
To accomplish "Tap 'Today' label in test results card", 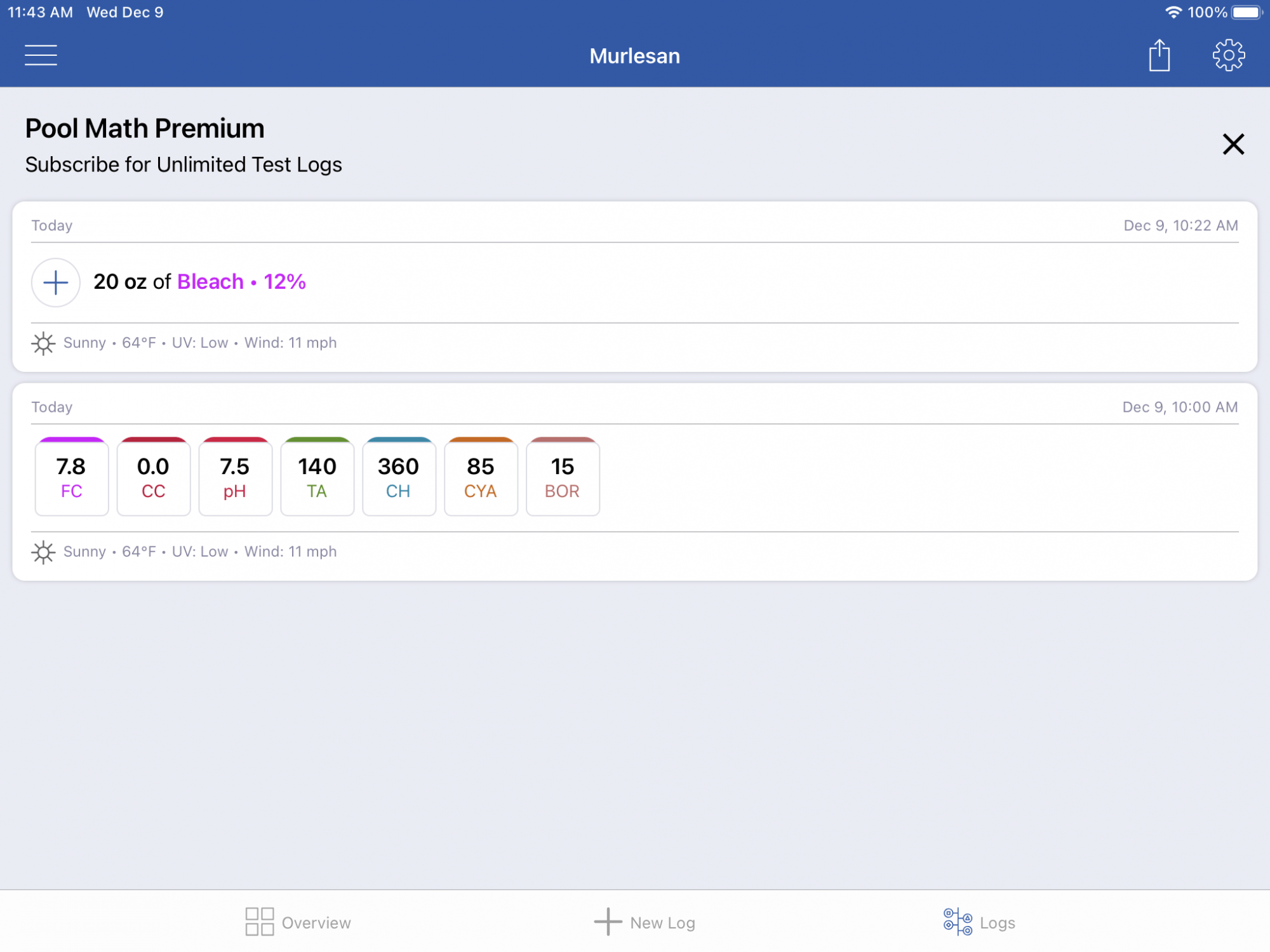I will [52, 407].
